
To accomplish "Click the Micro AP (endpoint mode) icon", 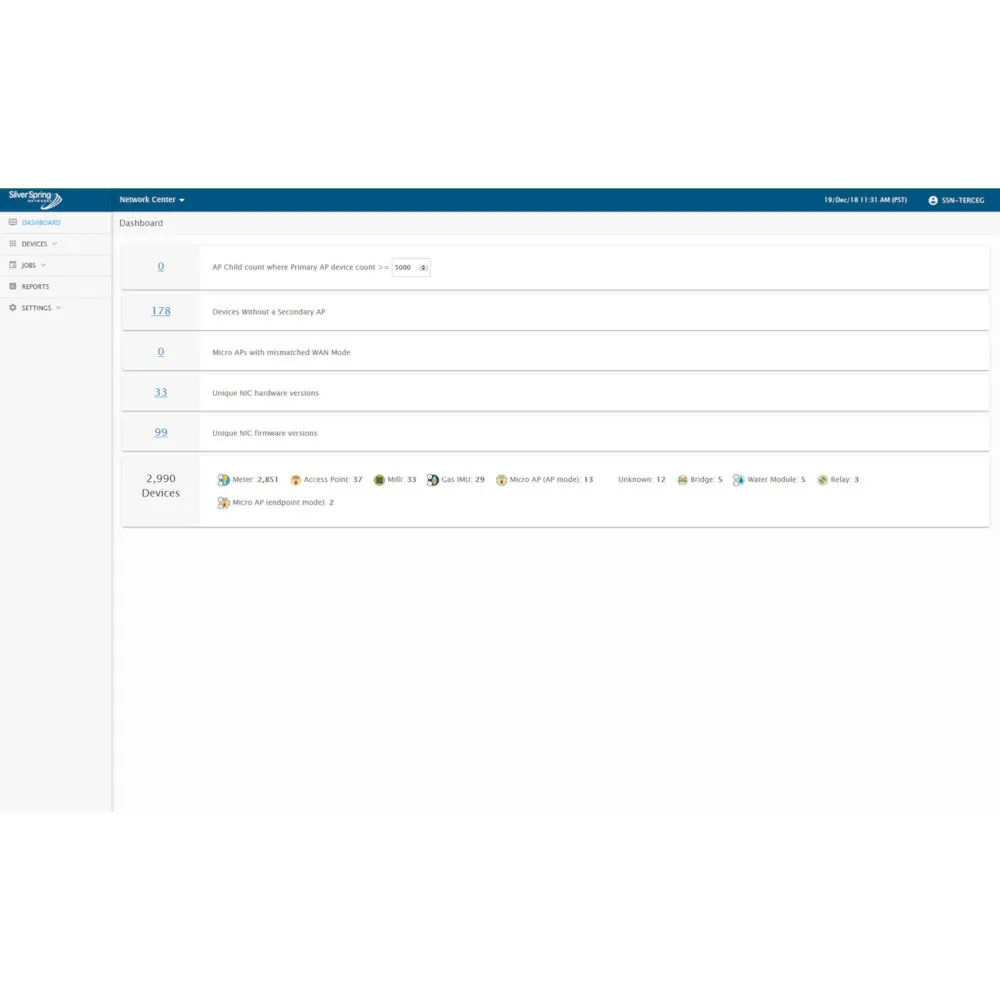I will click(x=223, y=502).
